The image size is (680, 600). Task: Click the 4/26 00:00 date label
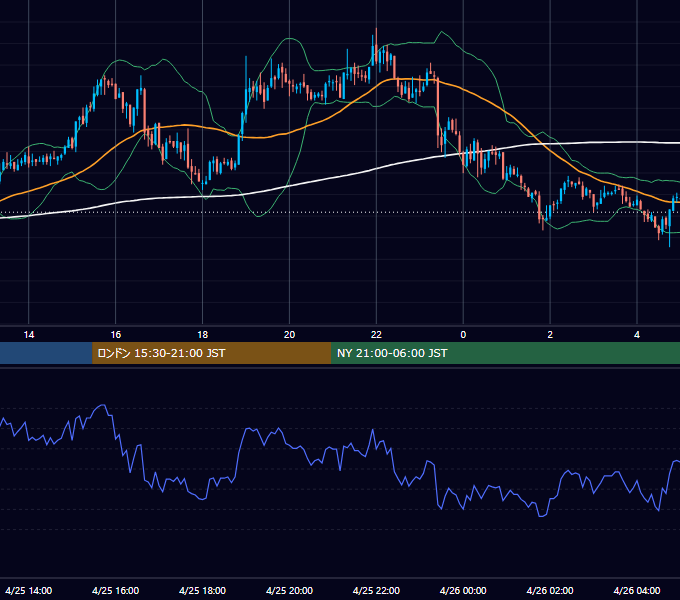(463, 590)
